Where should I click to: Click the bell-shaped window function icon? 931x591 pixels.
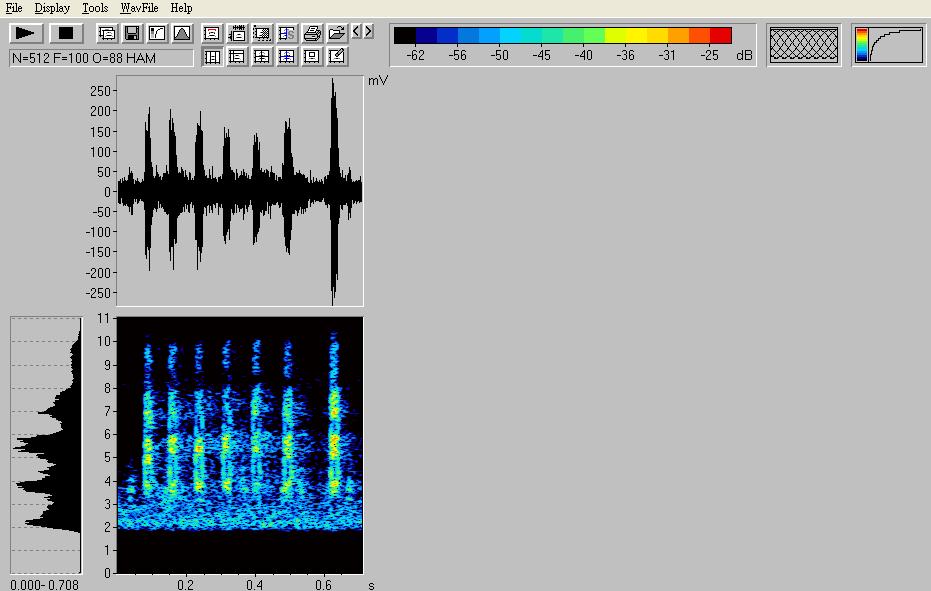pyautogui.click(x=182, y=33)
